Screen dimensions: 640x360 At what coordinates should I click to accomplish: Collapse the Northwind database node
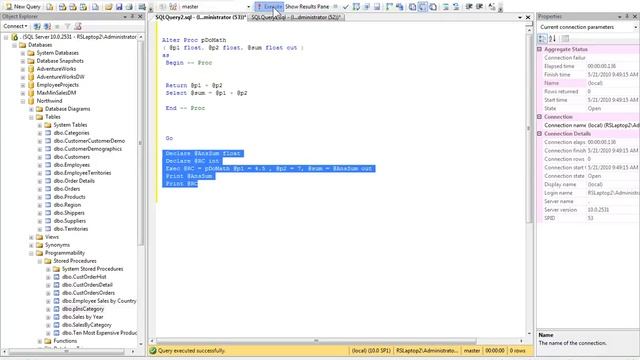(23, 101)
